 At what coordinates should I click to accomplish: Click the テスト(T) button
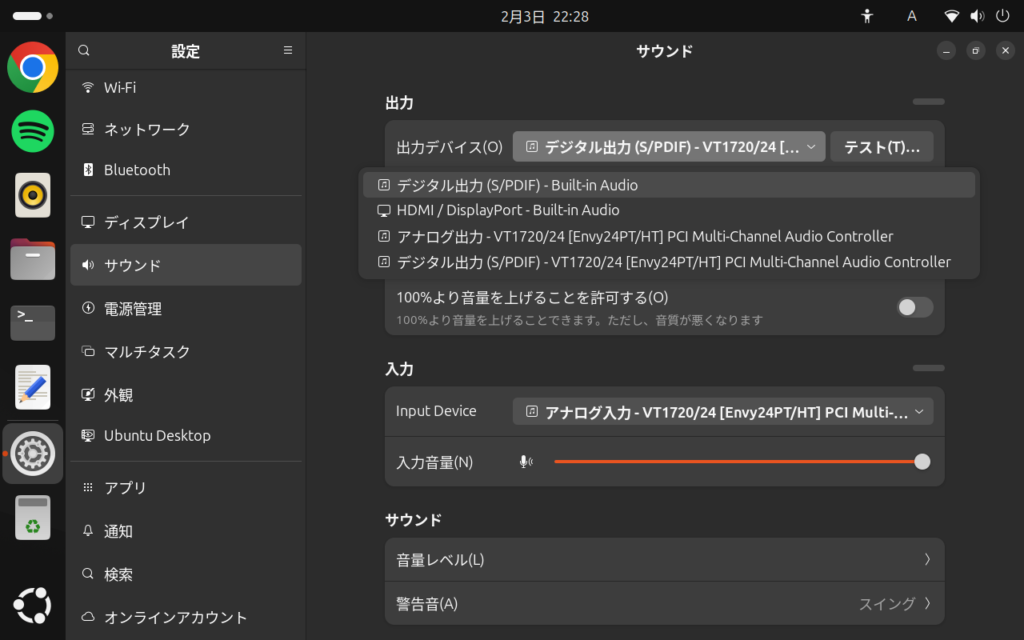click(881, 147)
